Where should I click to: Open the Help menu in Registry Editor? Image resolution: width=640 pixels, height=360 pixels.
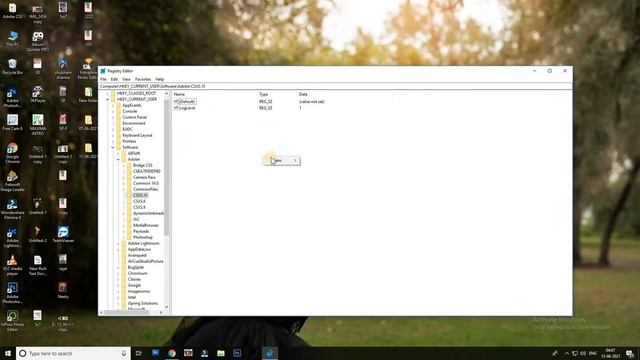pos(160,79)
